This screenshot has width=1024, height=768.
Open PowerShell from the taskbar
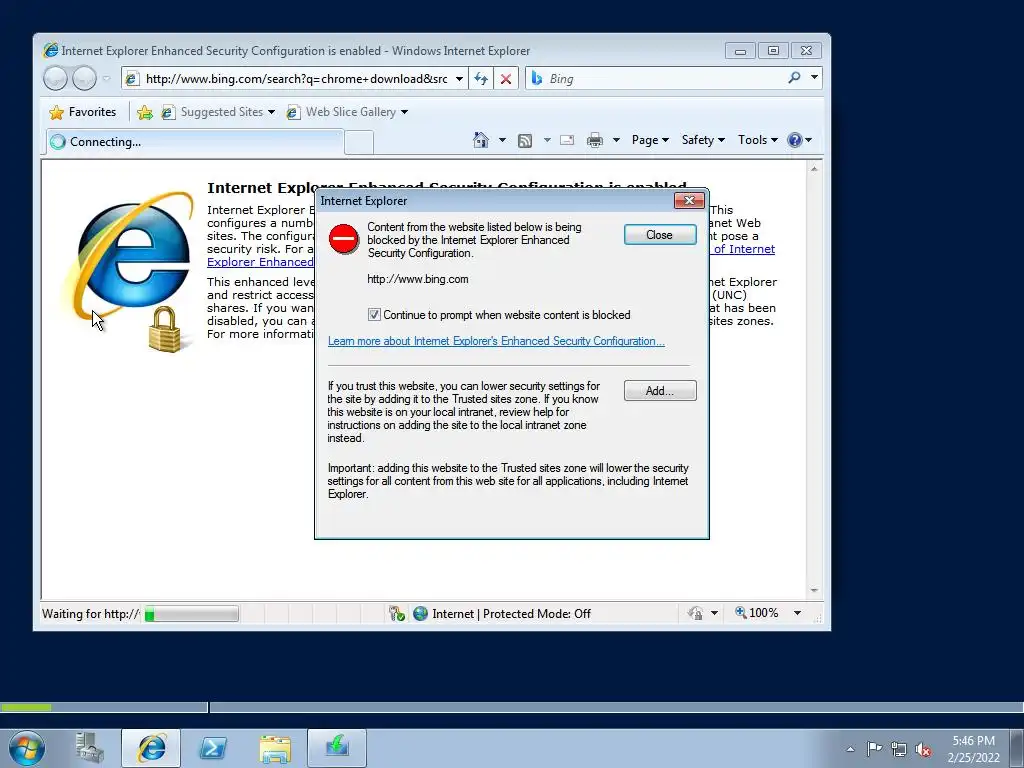[x=213, y=748]
